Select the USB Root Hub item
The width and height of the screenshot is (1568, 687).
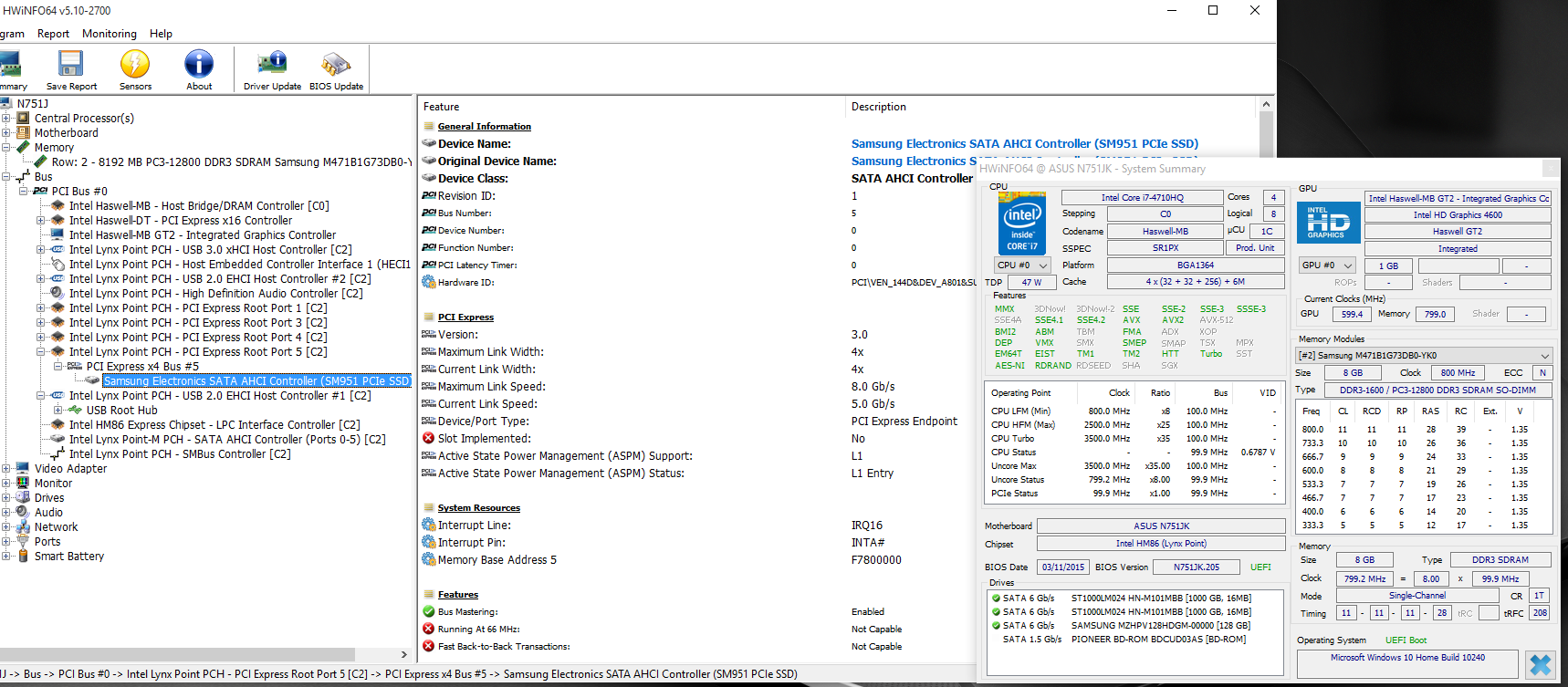point(121,411)
